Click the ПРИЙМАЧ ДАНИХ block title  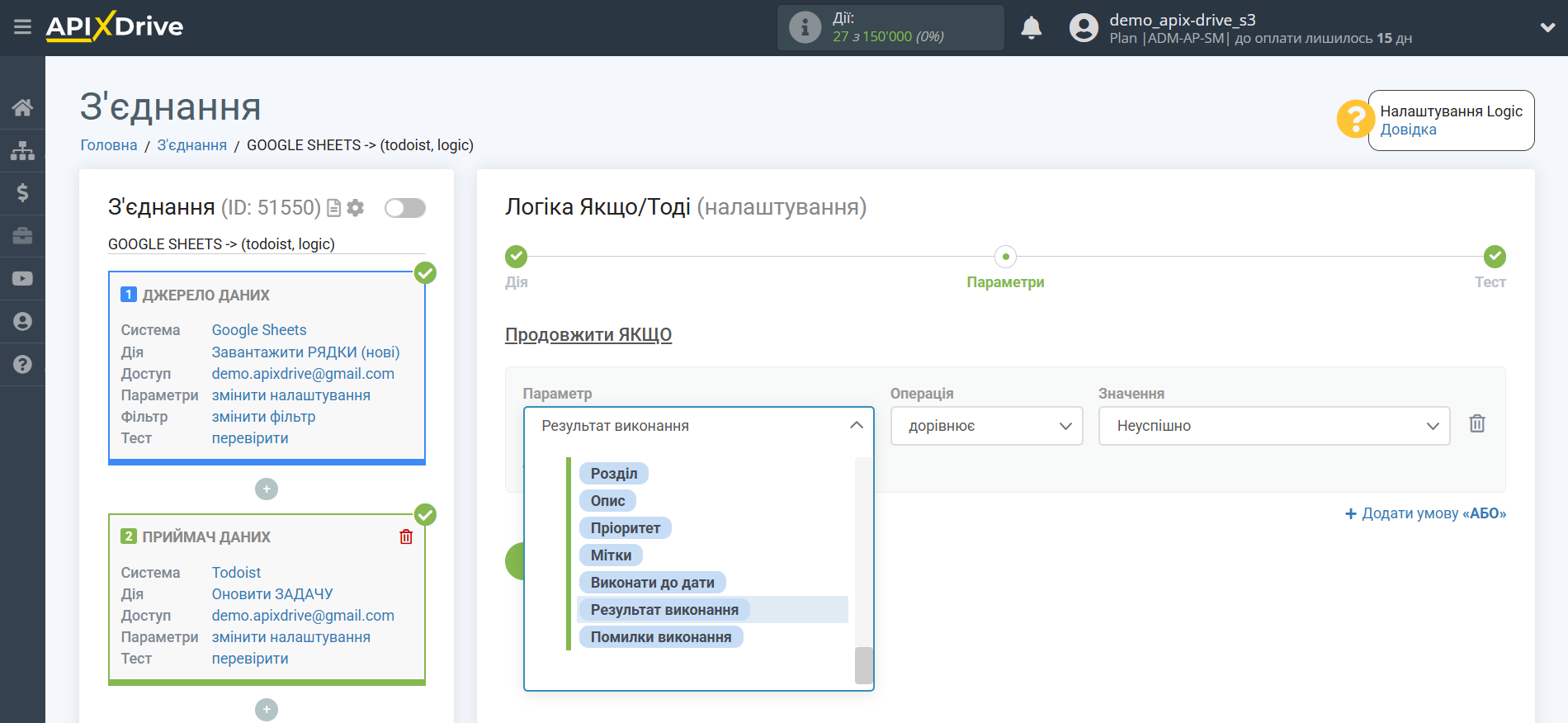click(x=206, y=536)
